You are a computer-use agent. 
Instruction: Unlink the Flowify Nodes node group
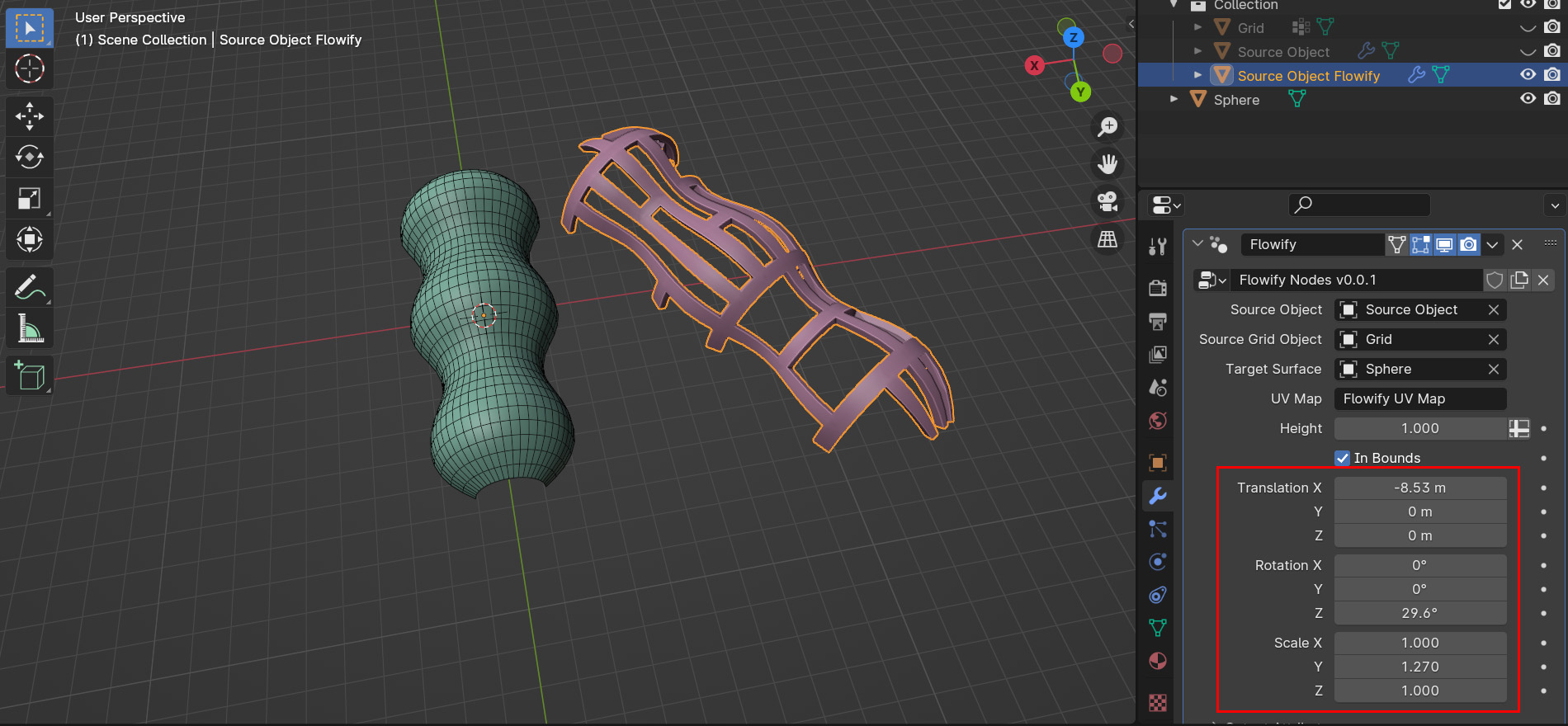point(1543,280)
